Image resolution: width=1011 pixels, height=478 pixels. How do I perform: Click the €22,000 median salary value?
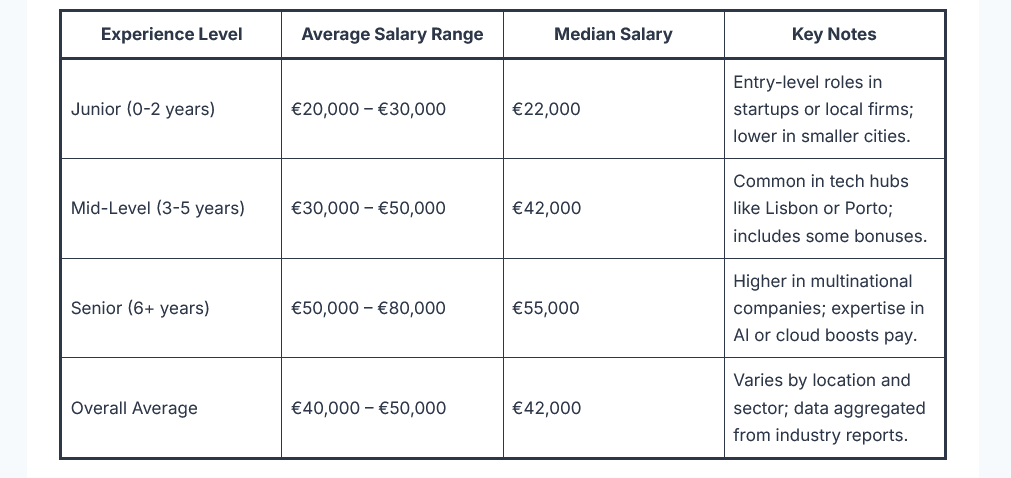[546, 109]
